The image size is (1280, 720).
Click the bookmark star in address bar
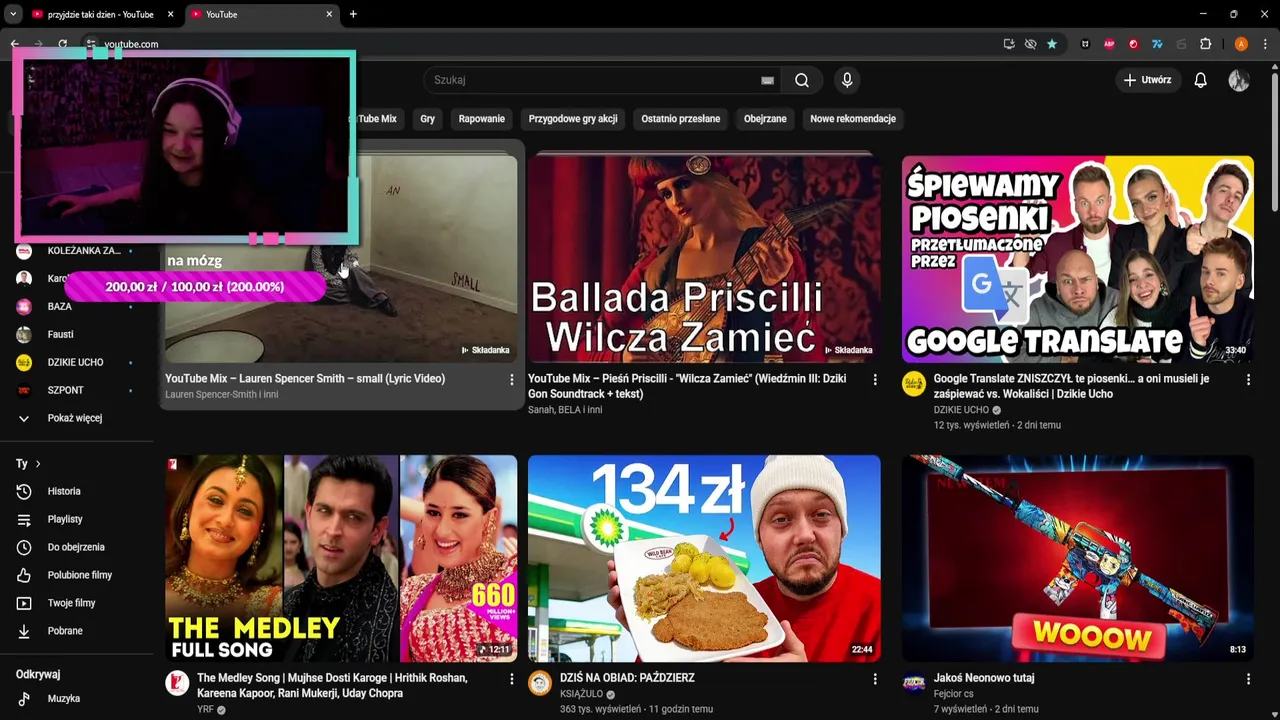click(x=1052, y=44)
